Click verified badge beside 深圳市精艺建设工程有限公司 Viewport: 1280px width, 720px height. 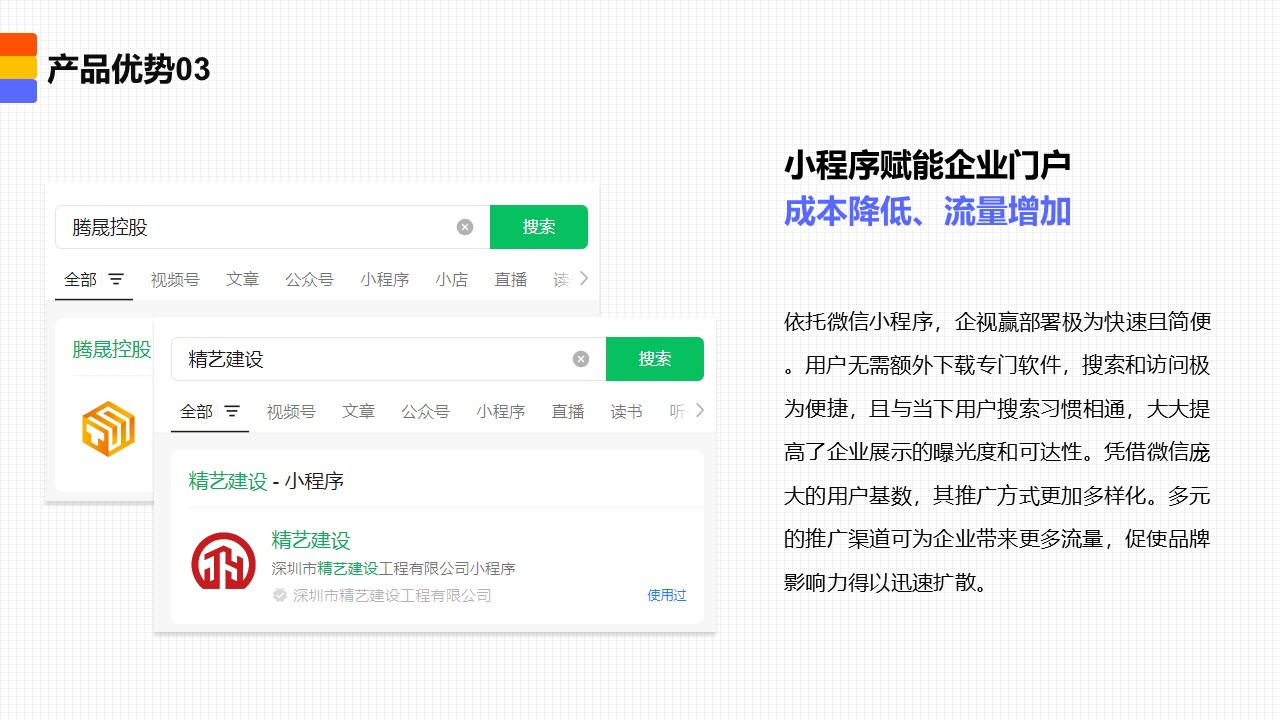pos(280,595)
